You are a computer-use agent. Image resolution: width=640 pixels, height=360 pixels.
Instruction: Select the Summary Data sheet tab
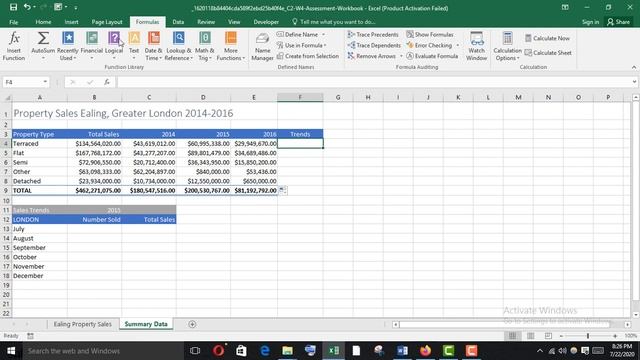[x=146, y=324]
